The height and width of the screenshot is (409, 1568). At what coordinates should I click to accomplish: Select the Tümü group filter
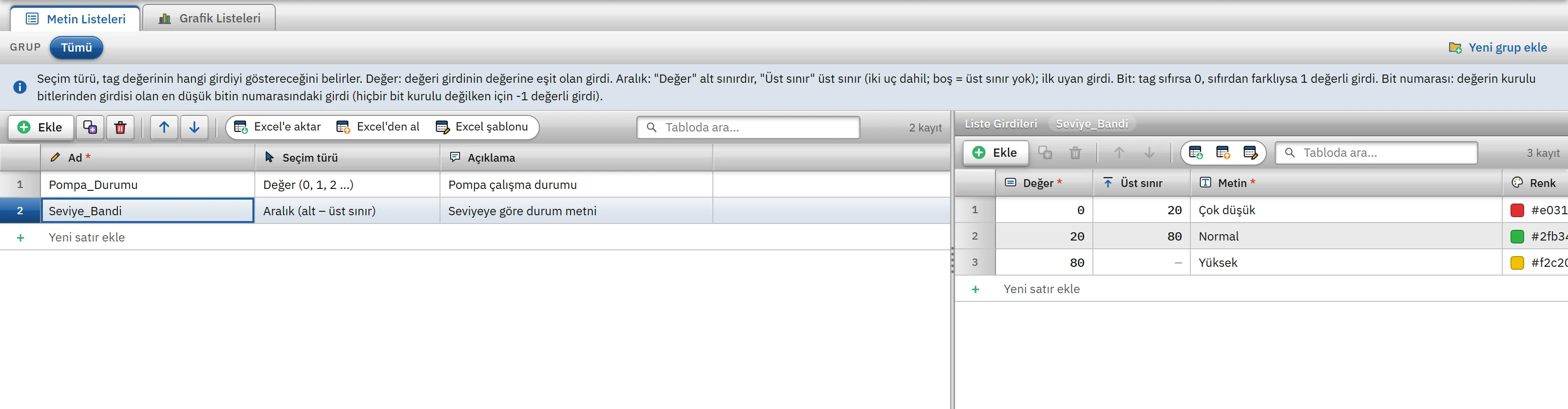coord(76,48)
